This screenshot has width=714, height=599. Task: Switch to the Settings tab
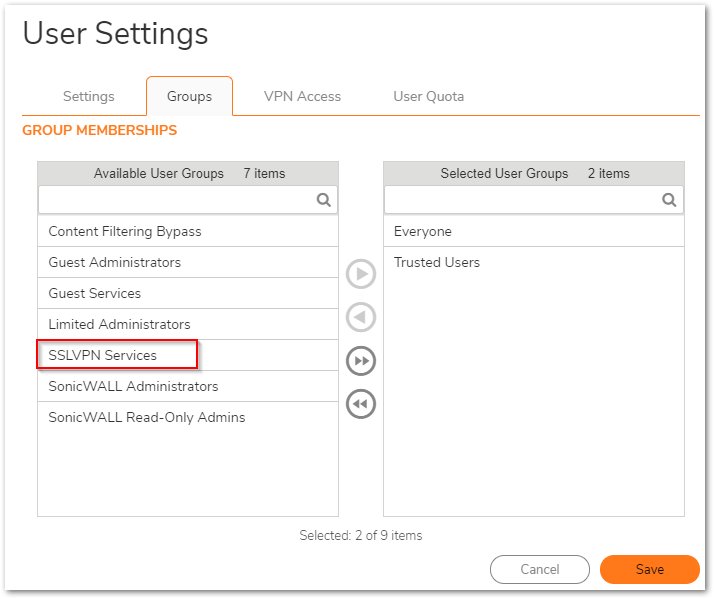(88, 97)
